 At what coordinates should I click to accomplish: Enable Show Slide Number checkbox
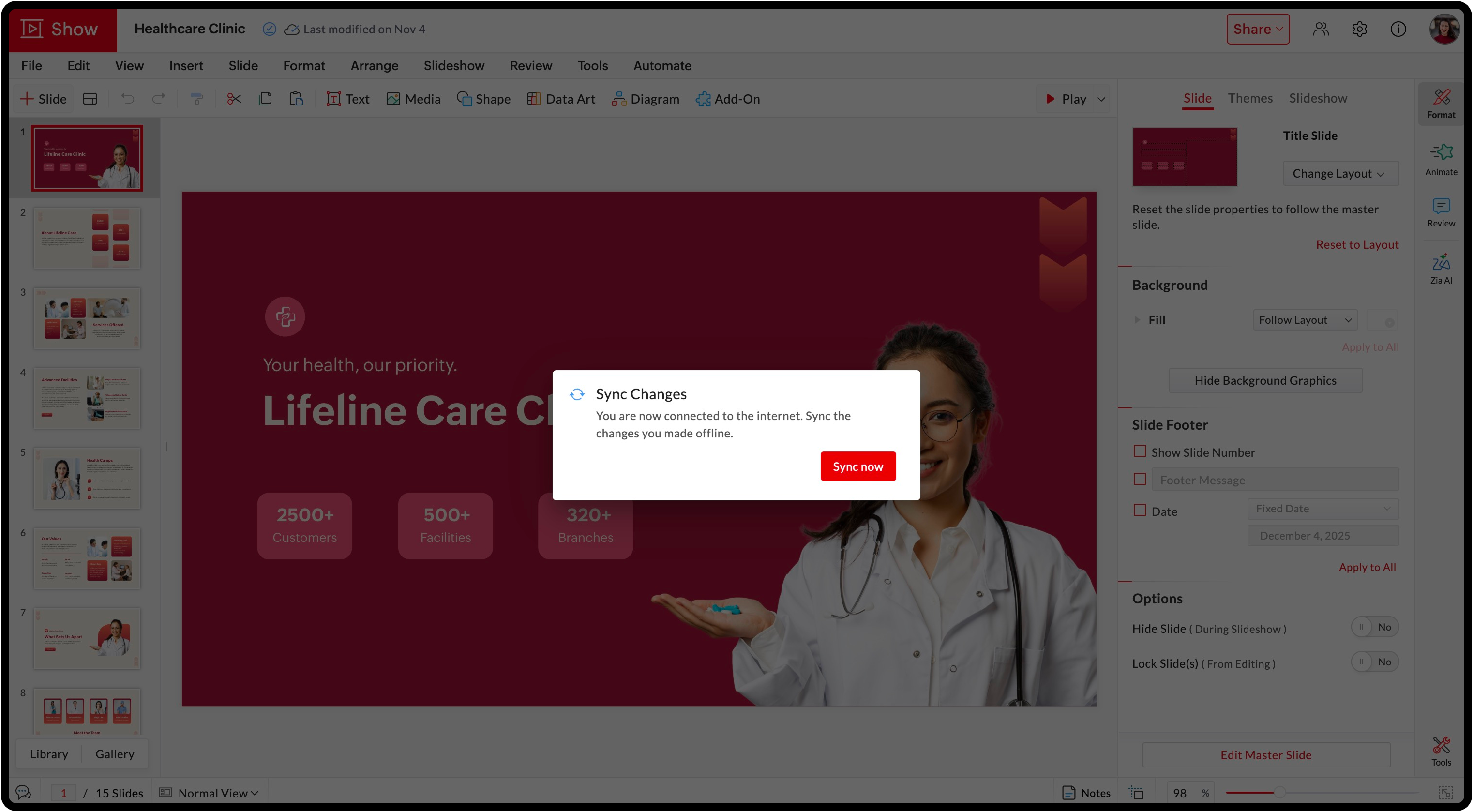click(1140, 451)
